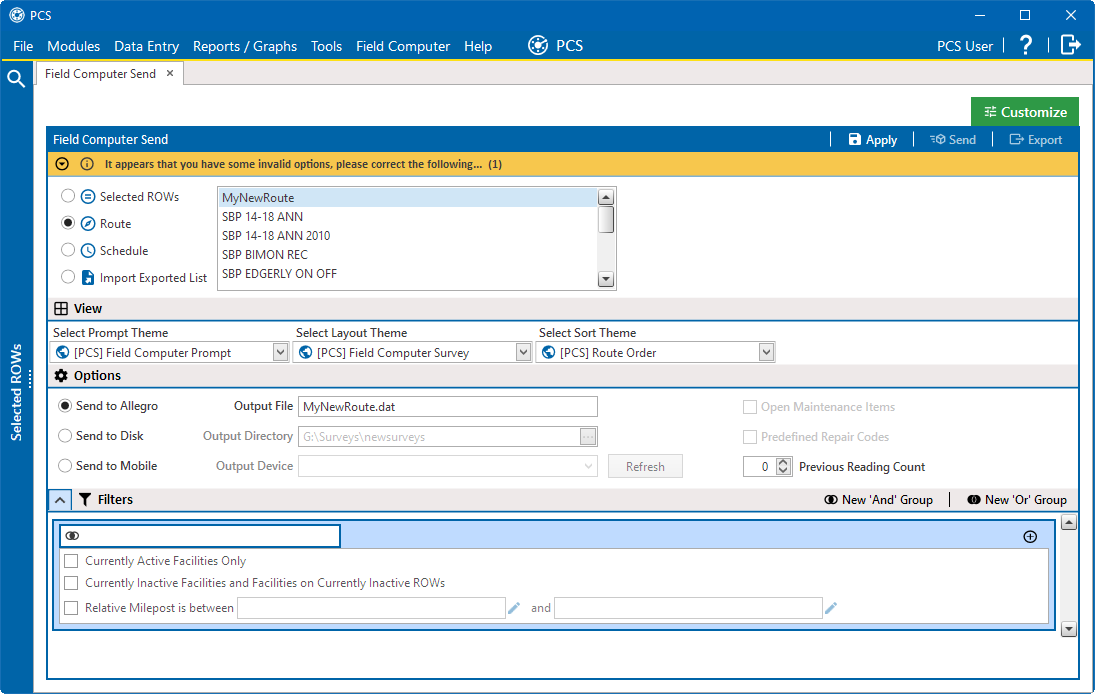Collapse the Filters section with chevron

(60, 500)
